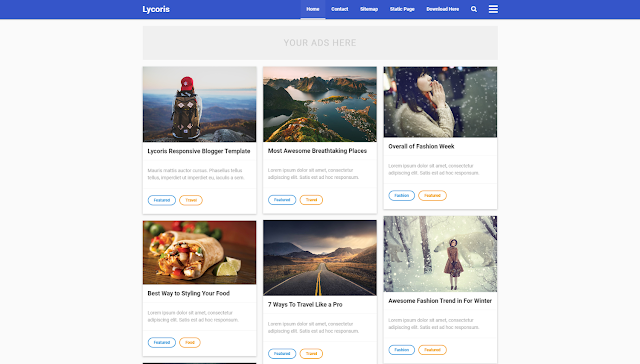Screen dimensions: 640x364
Task: Click Travel tag on Lycoris Responsive post
Action: 191,200
